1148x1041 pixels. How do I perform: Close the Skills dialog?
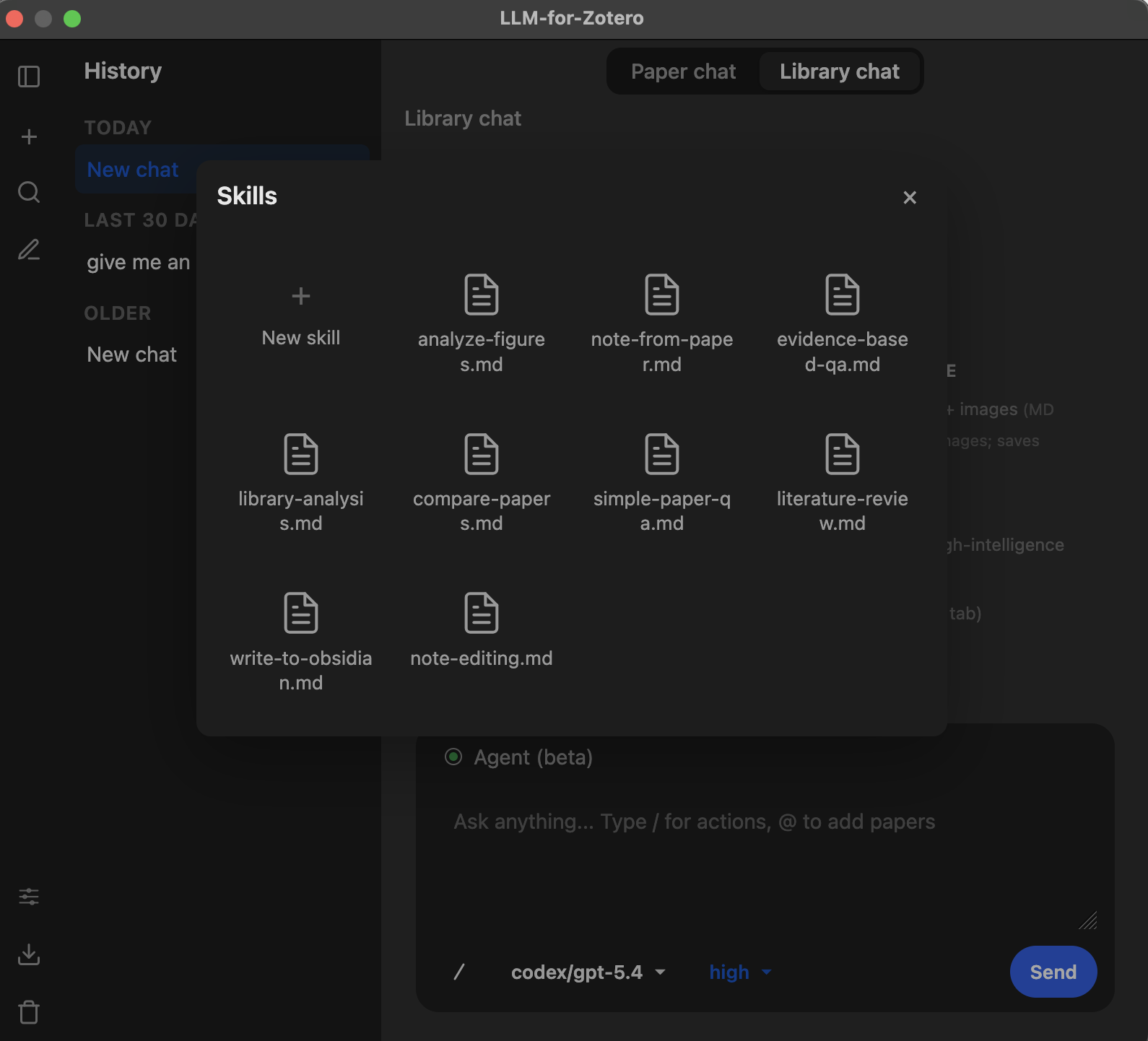tap(910, 197)
